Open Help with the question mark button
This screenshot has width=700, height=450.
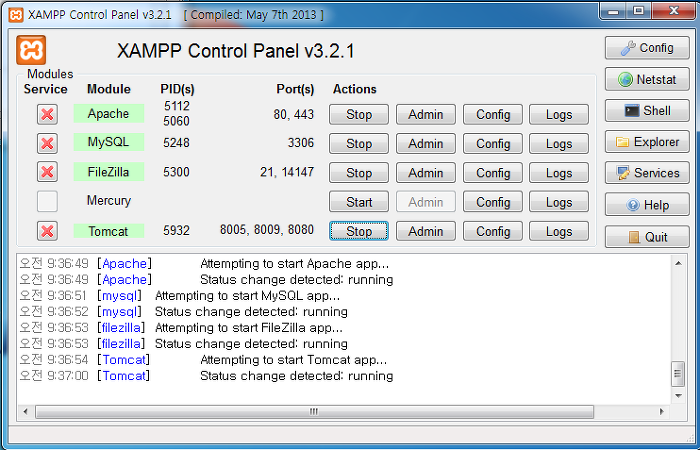tap(647, 205)
